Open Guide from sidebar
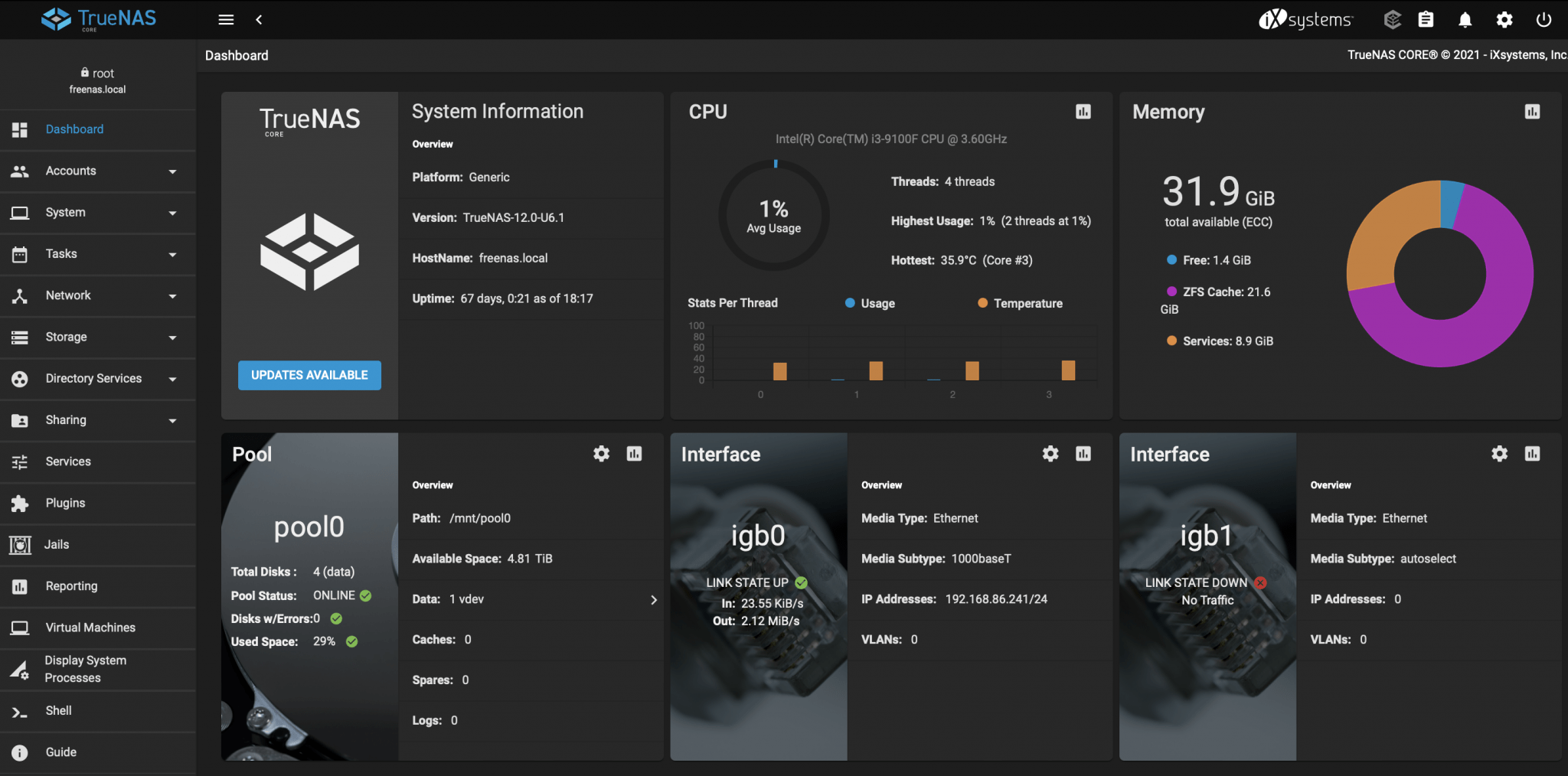 98,752
